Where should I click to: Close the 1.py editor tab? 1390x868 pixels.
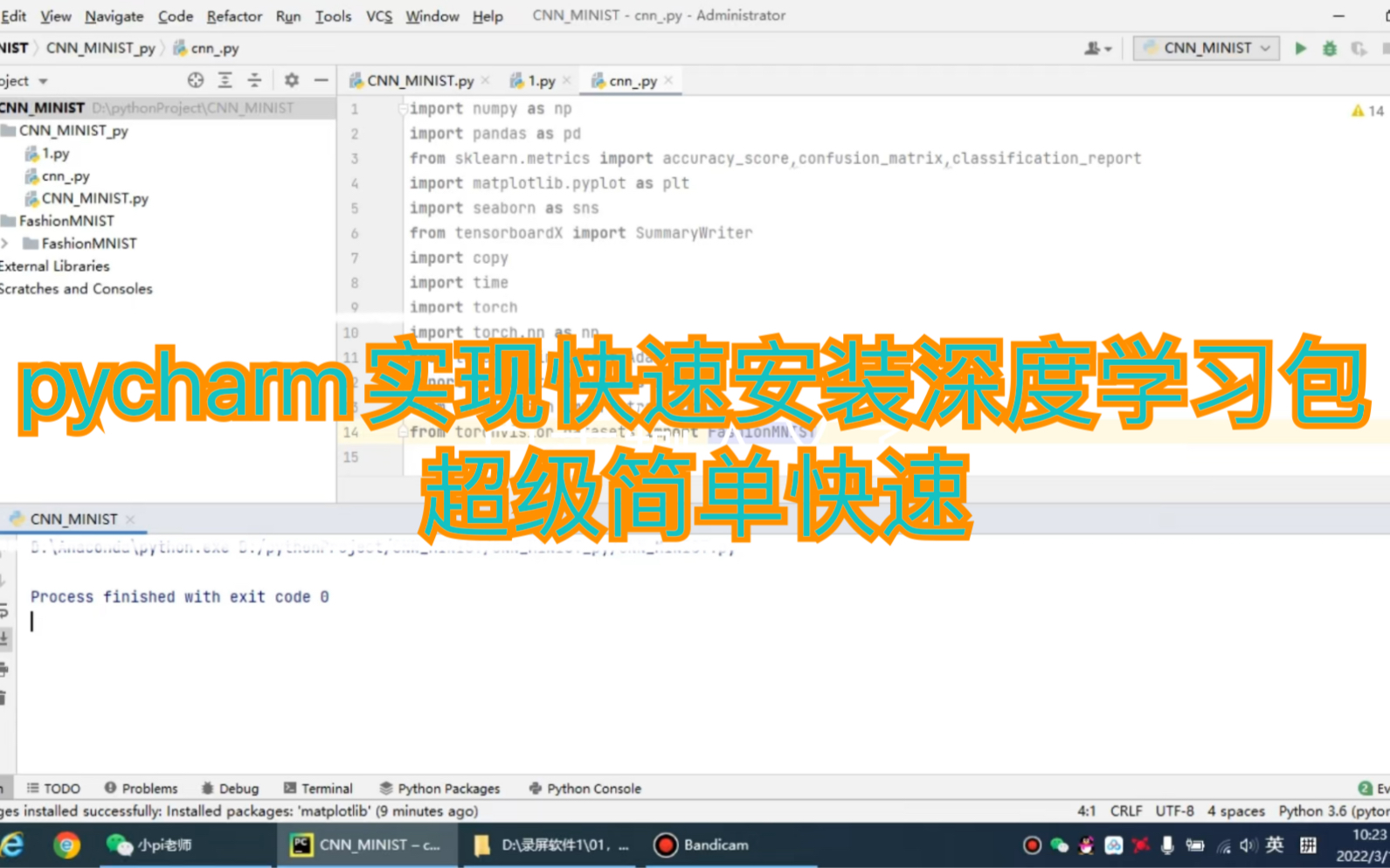(x=566, y=80)
